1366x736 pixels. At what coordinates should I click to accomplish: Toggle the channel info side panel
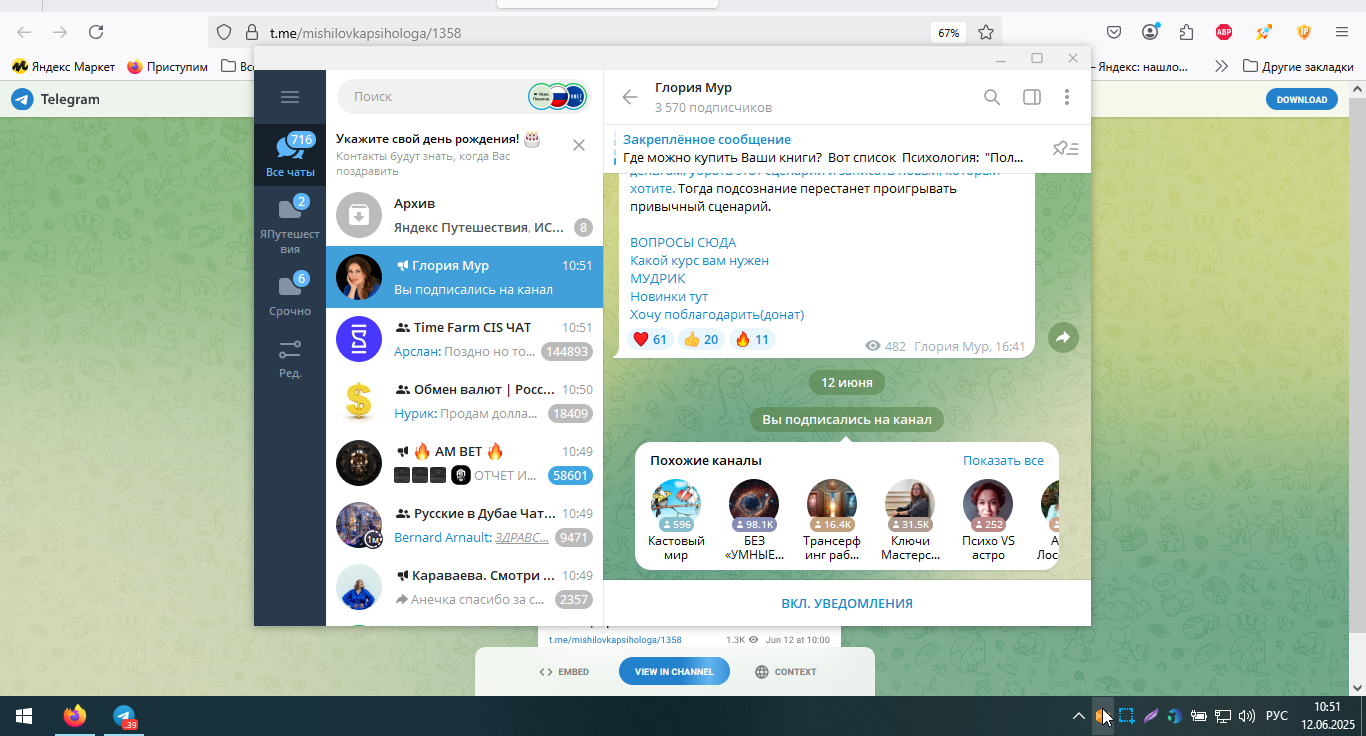point(1032,97)
